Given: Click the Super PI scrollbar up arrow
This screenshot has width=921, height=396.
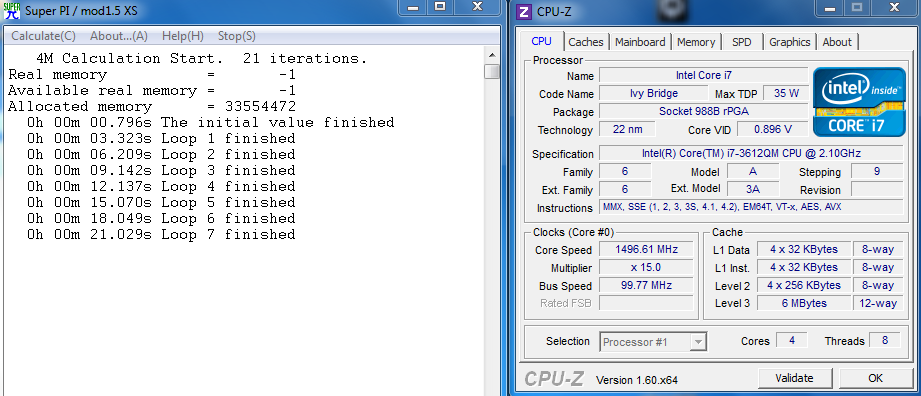Looking at the screenshot, I should point(492,56).
